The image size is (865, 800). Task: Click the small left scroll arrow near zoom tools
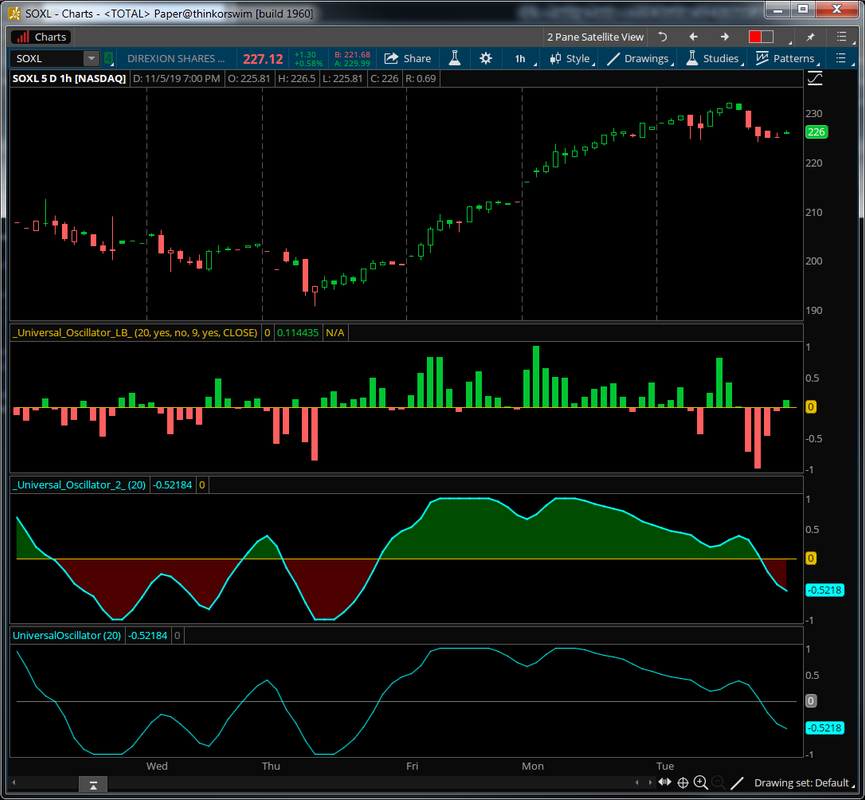click(637, 782)
